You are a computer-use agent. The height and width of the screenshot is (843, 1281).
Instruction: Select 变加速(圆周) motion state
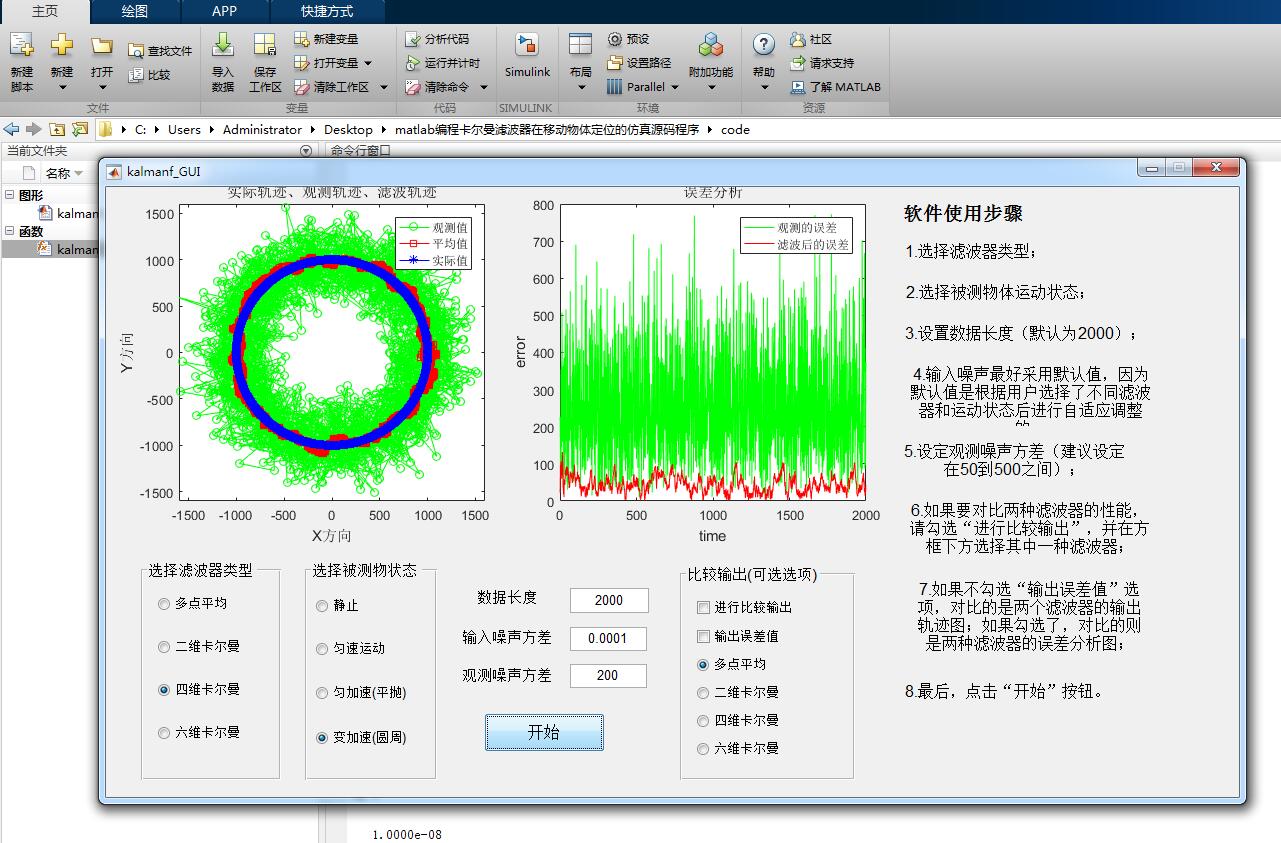322,738
